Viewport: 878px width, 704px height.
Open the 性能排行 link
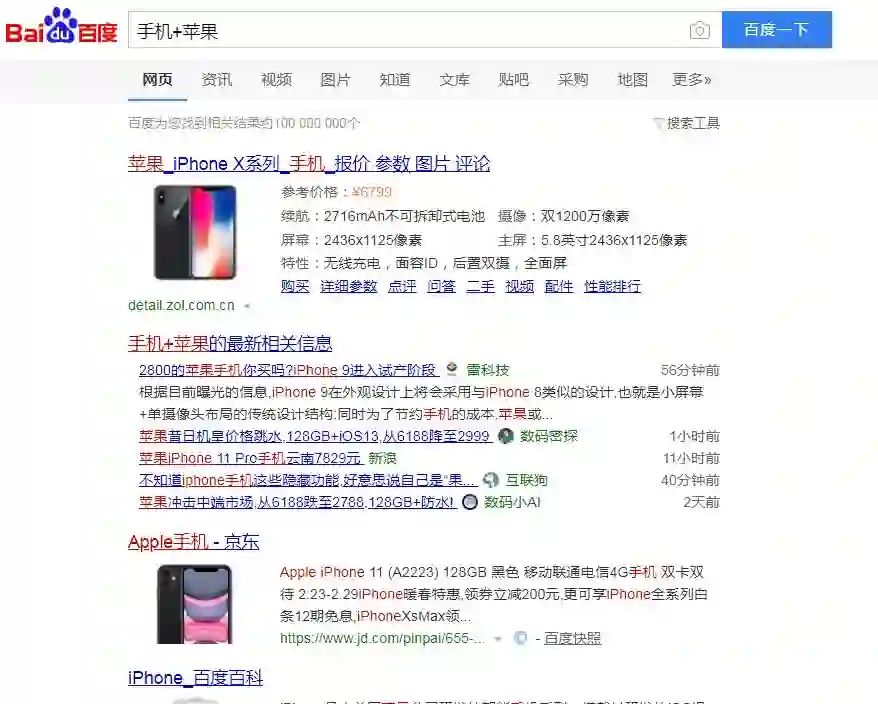[x=612, y=286]
